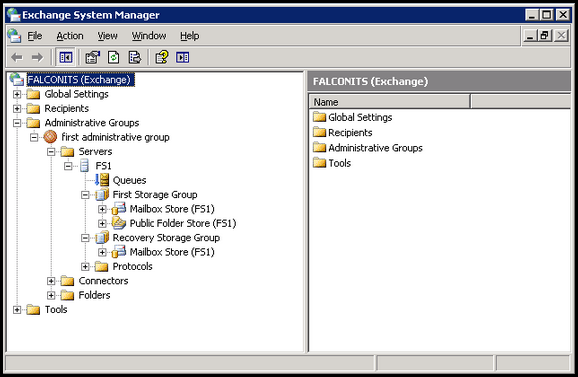
Task: Click Exchange System Manager title bar icon
Action: click(x=14, y=15)
